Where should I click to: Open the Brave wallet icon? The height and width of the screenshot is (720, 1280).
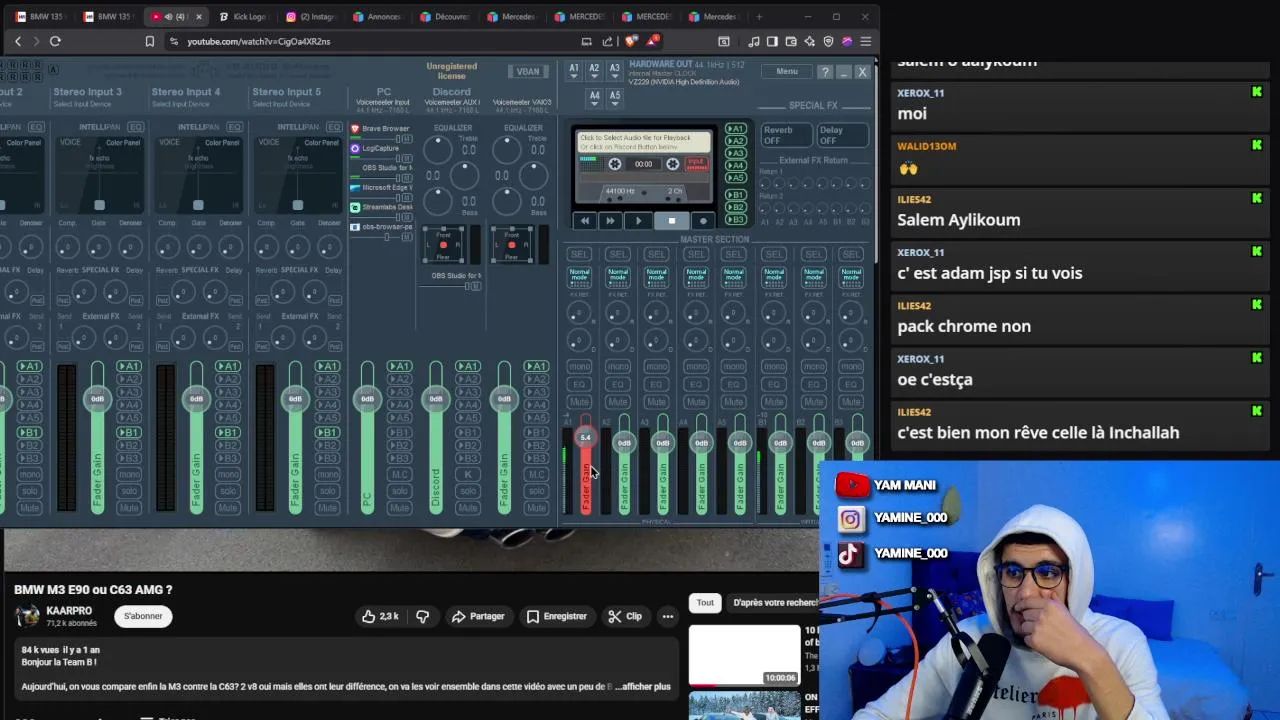click(791, 41)
